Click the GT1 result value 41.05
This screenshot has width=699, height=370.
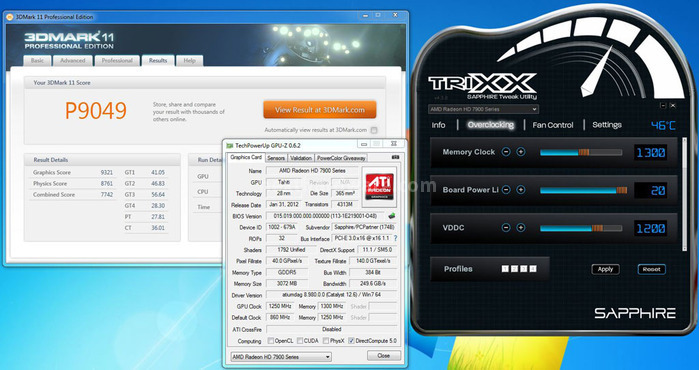[158, 173]
